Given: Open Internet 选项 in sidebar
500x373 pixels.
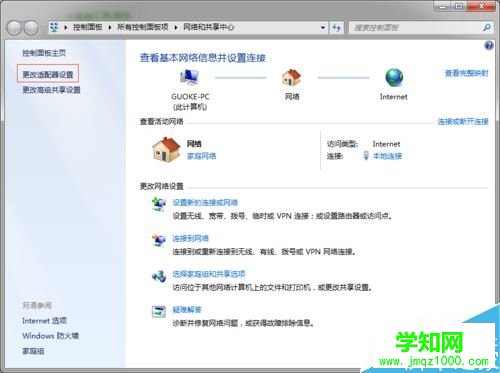Looking at the screenshot, I should [44, 321].
